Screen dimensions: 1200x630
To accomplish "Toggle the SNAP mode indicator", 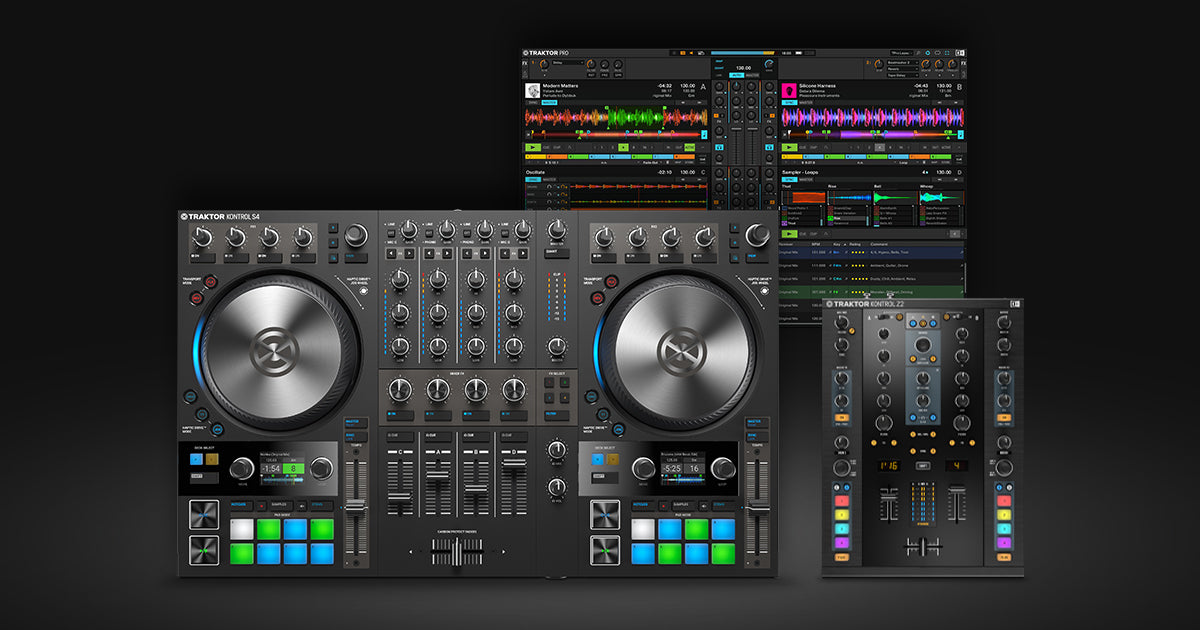I will 718,61.
